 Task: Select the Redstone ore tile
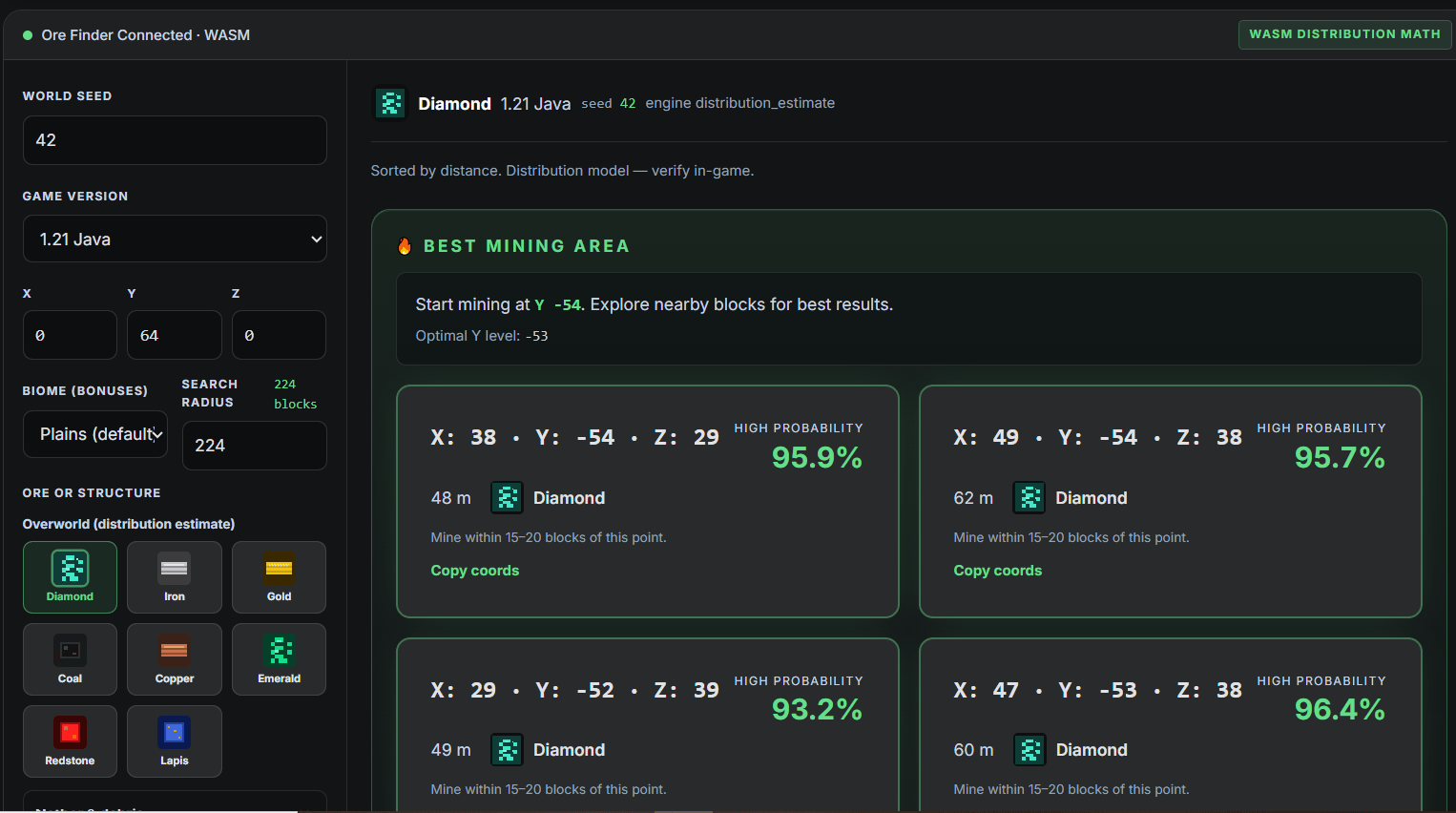70,741
